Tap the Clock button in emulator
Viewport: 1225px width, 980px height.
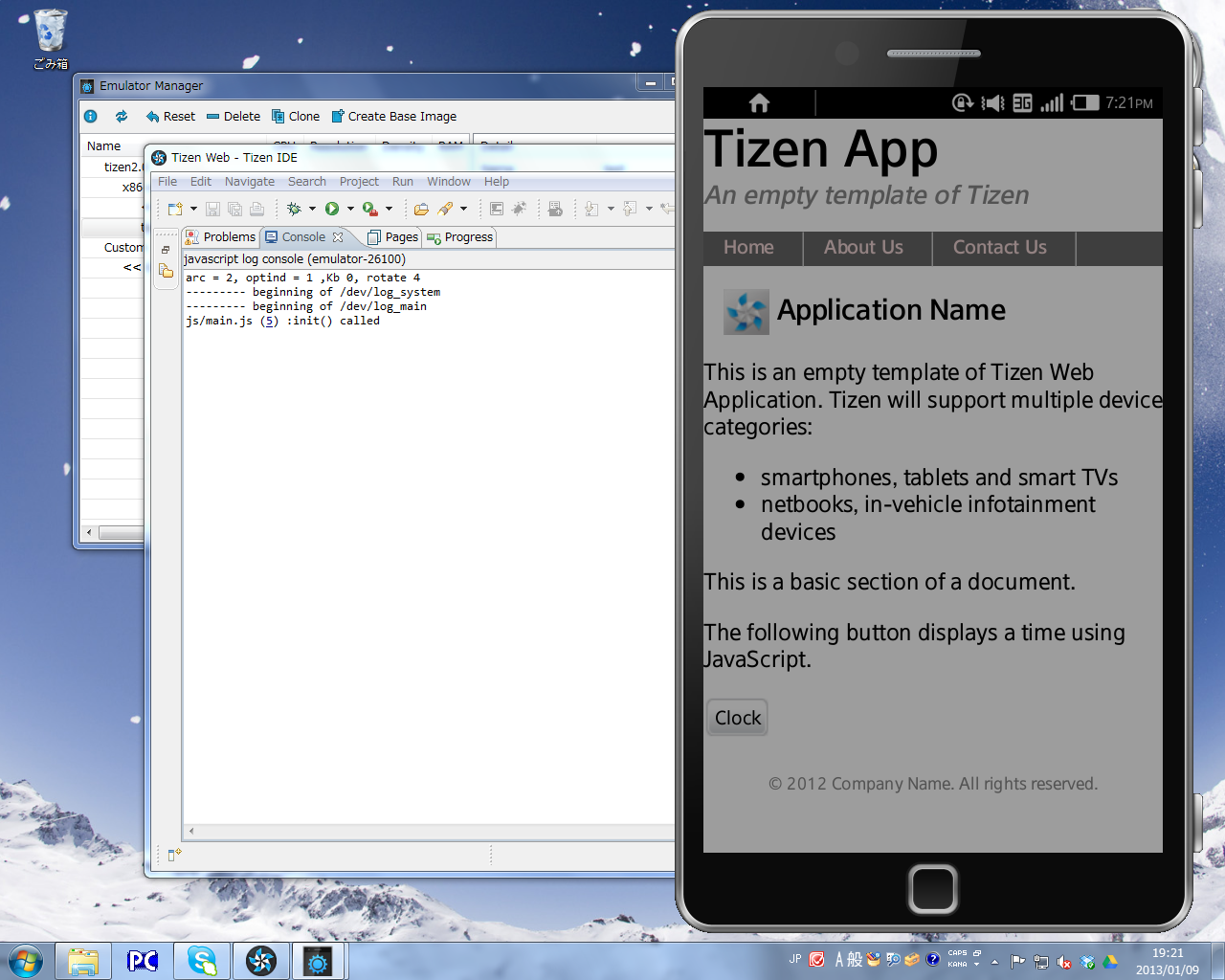point(738,718)
